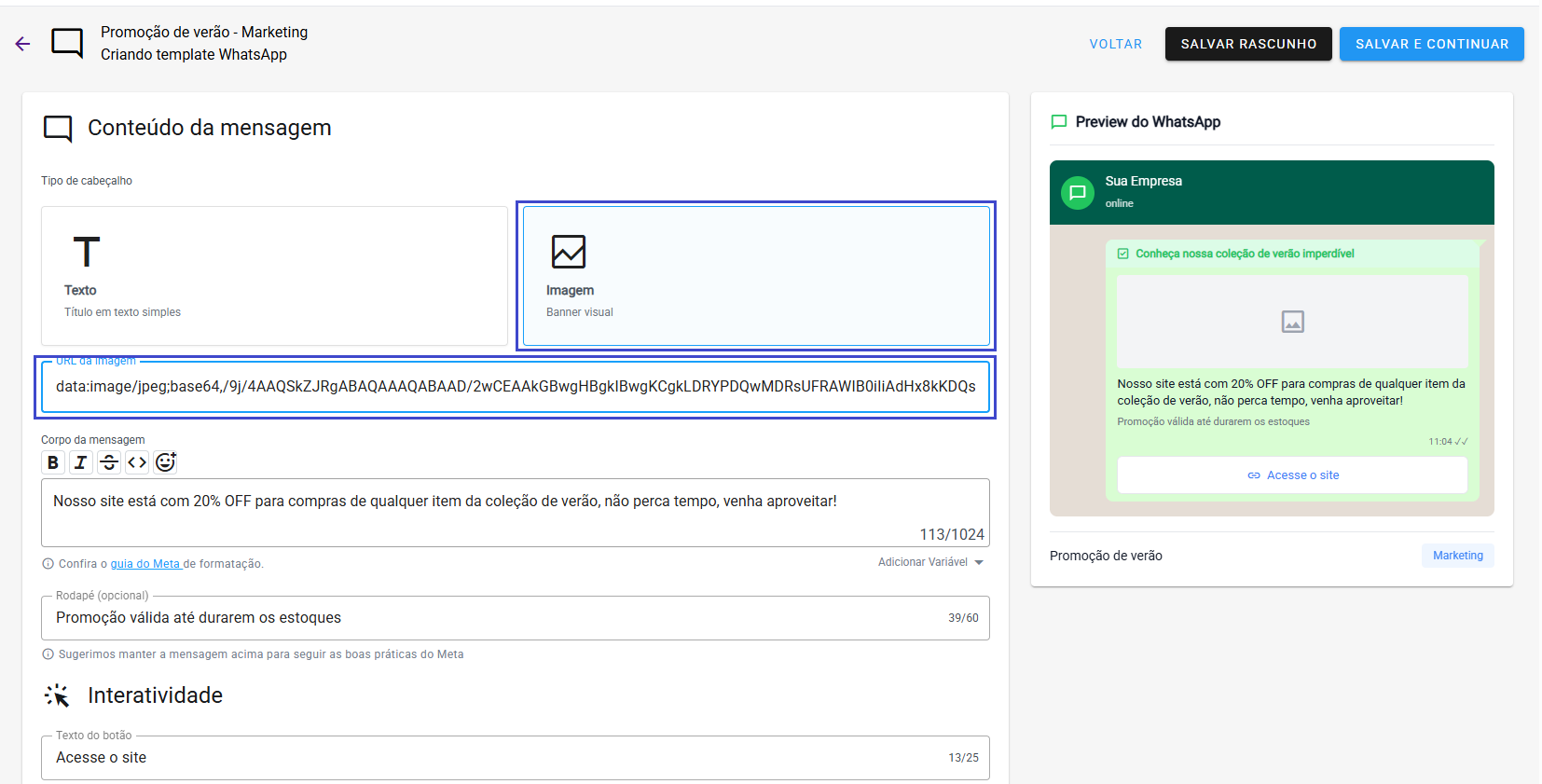Apply strikethrough formatting to message
Image resolution: width=1542 pixels, height=784 pixels.
[x=109, y=462]
